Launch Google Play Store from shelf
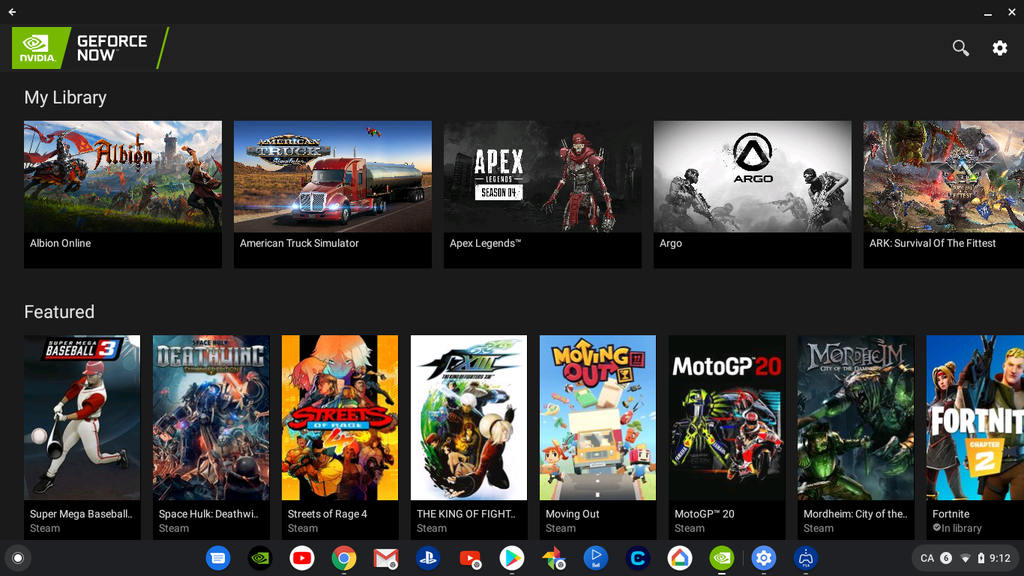Screen dimensions: 1024x576 tap(512, 558)
